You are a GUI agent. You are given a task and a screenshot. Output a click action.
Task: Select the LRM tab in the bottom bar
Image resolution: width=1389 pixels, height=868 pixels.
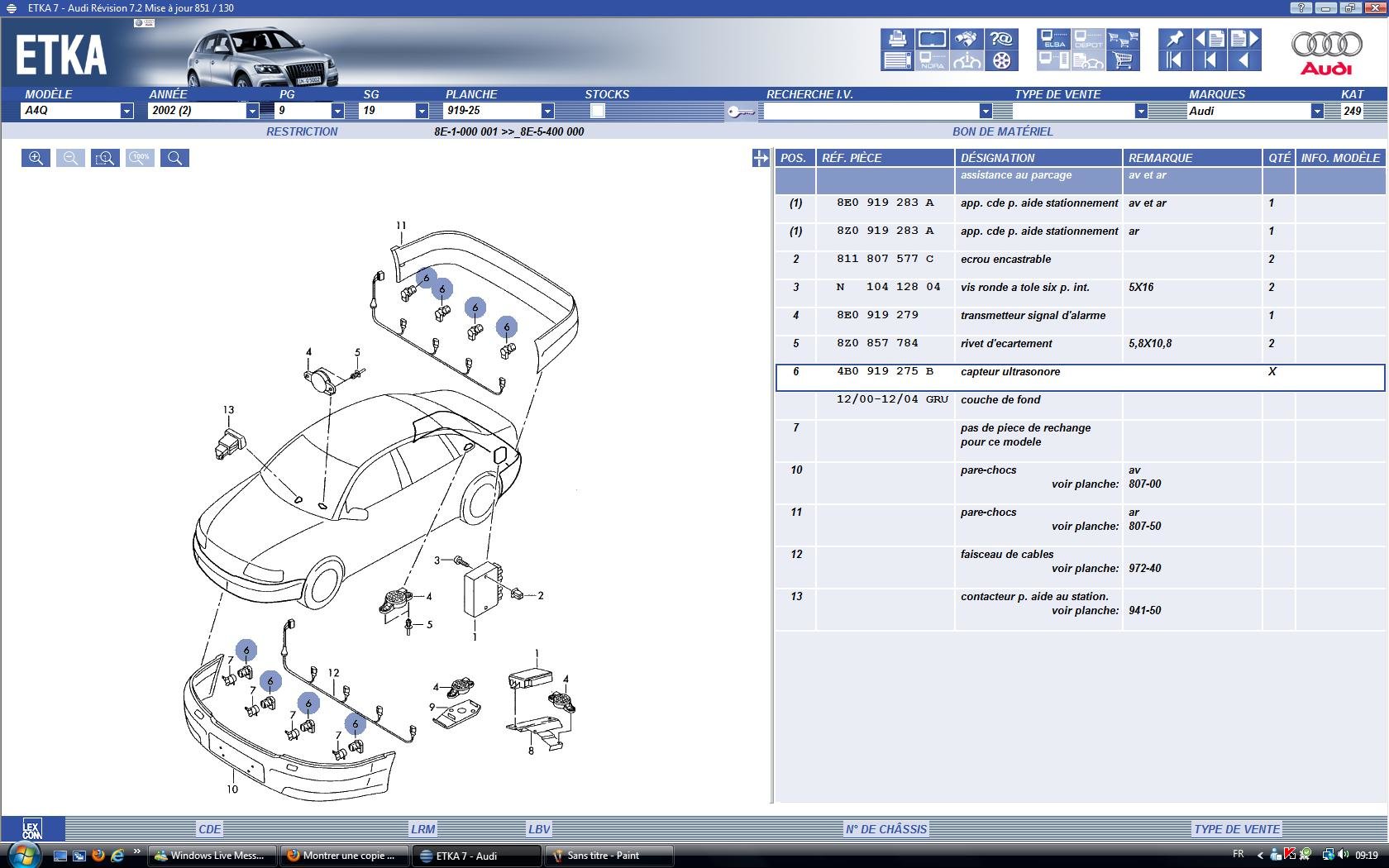click(x=422, y=829)
